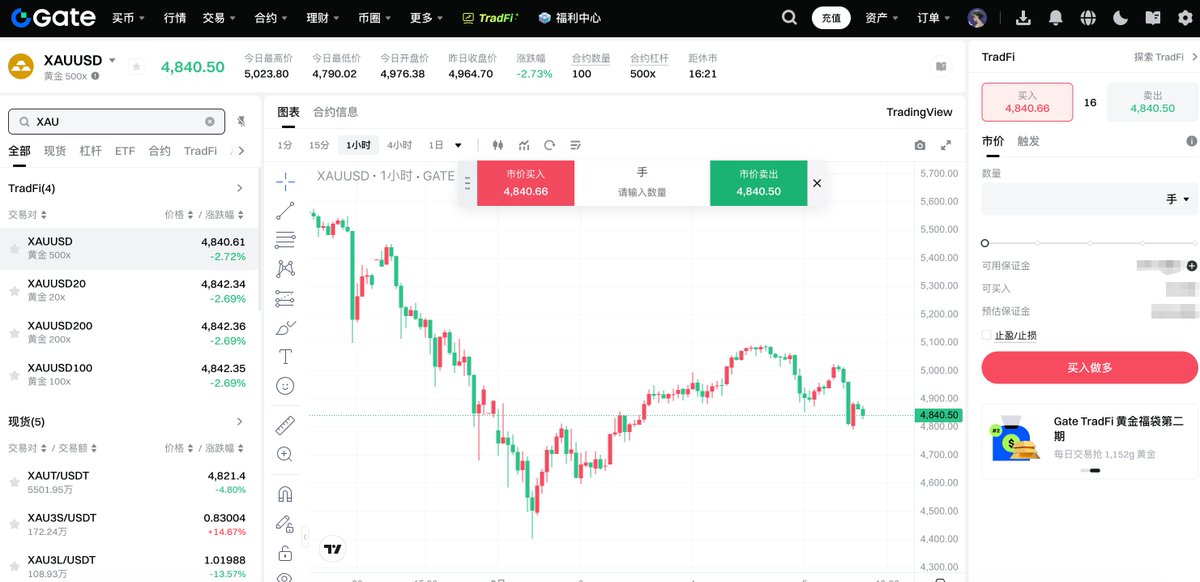Open chart template settings icon
This screenshot has height=582, width=1200.
(x=575, y=145)
